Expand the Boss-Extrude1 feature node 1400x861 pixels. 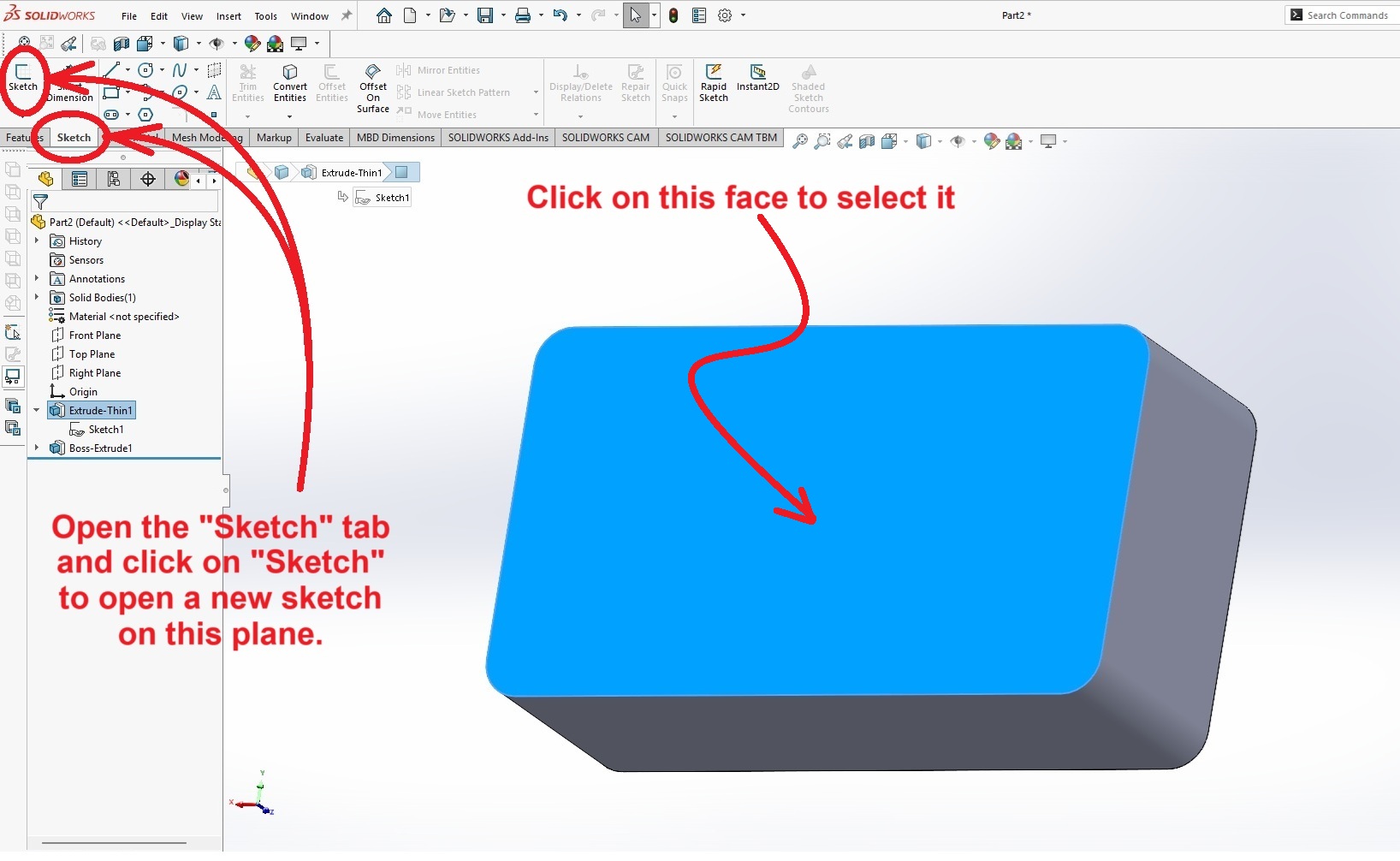(x=37, y=448)
